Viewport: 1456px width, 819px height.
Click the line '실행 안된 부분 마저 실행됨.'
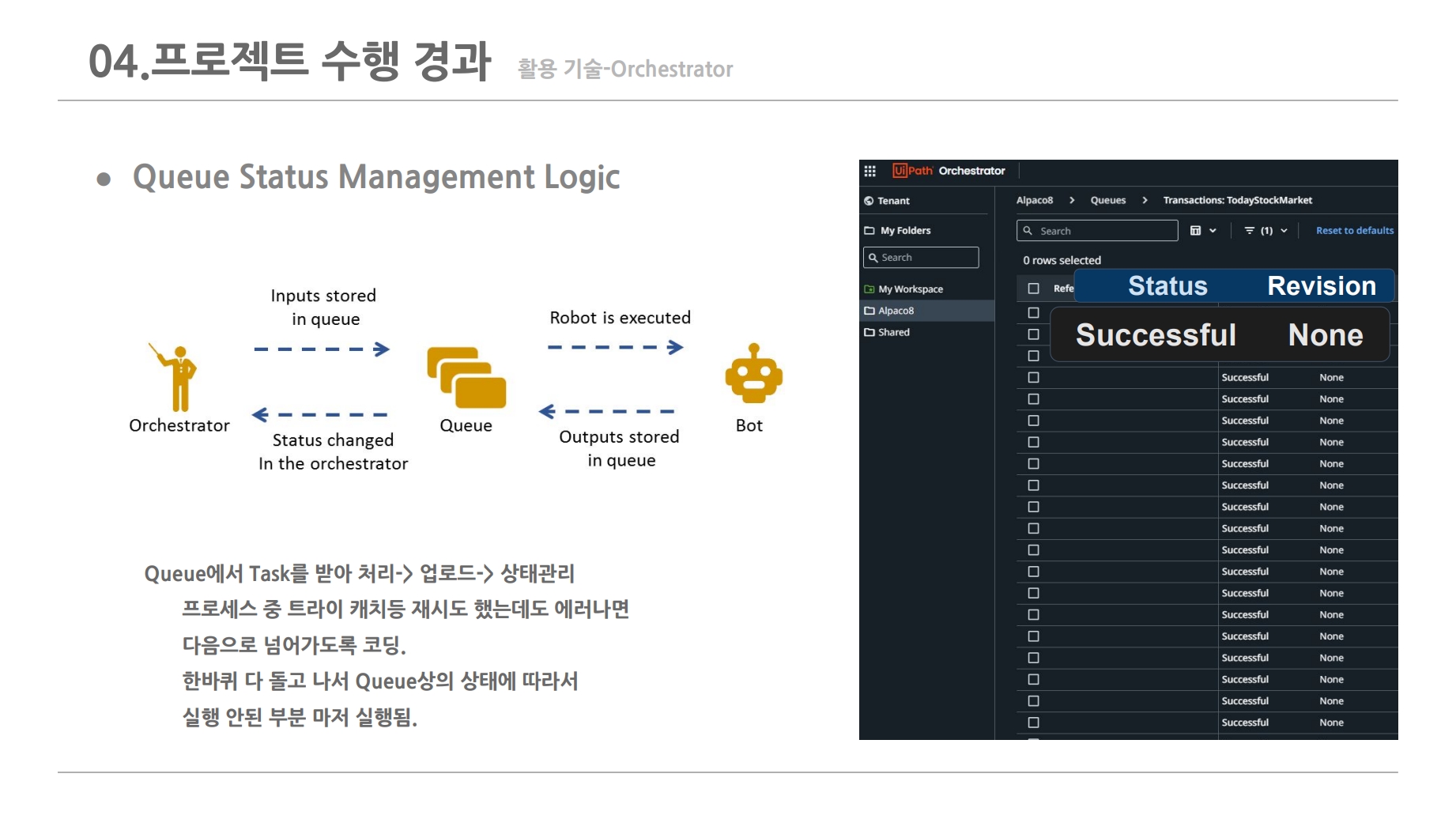(x=300, y=717)
